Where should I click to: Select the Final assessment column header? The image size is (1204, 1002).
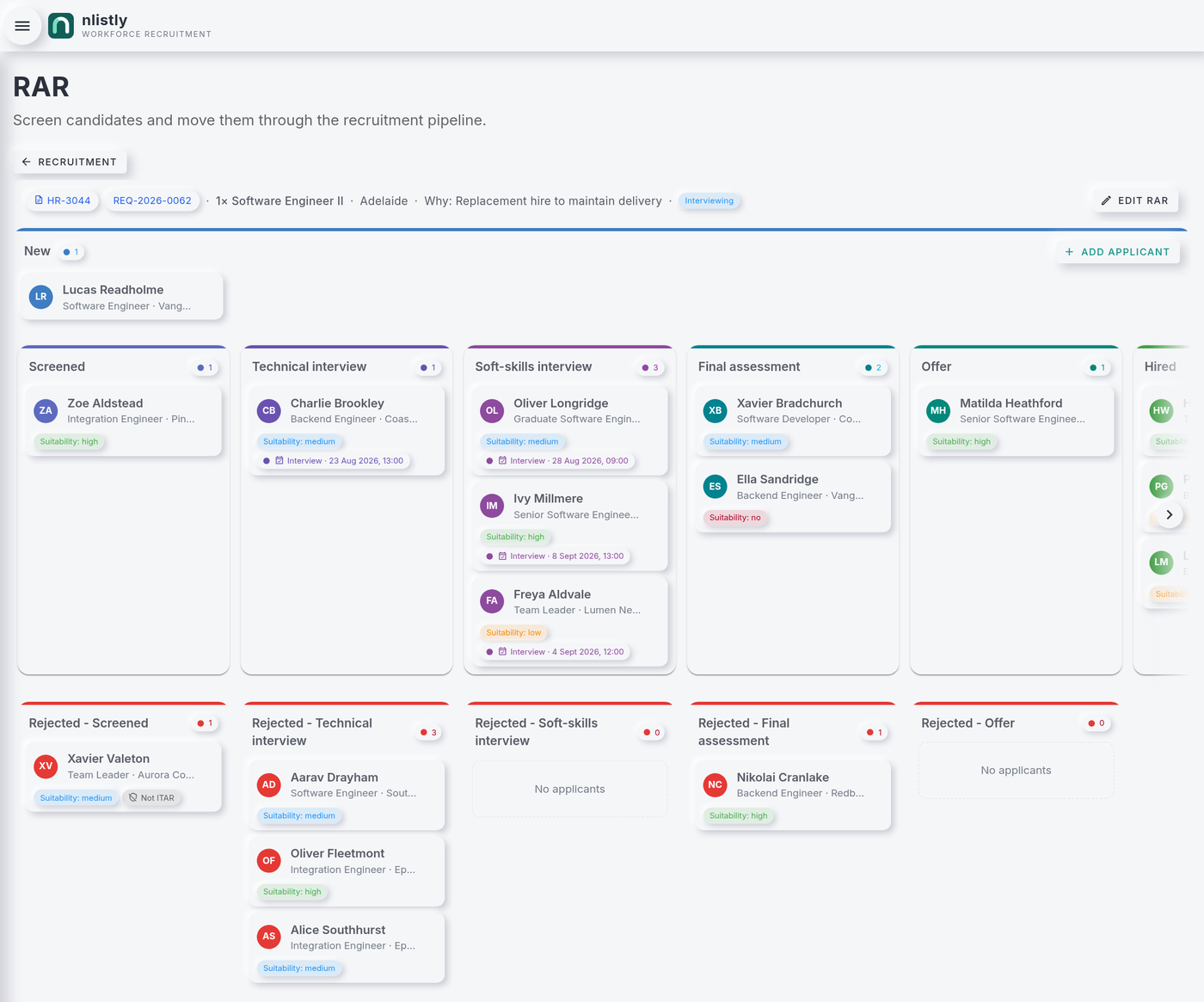(749, 366)
